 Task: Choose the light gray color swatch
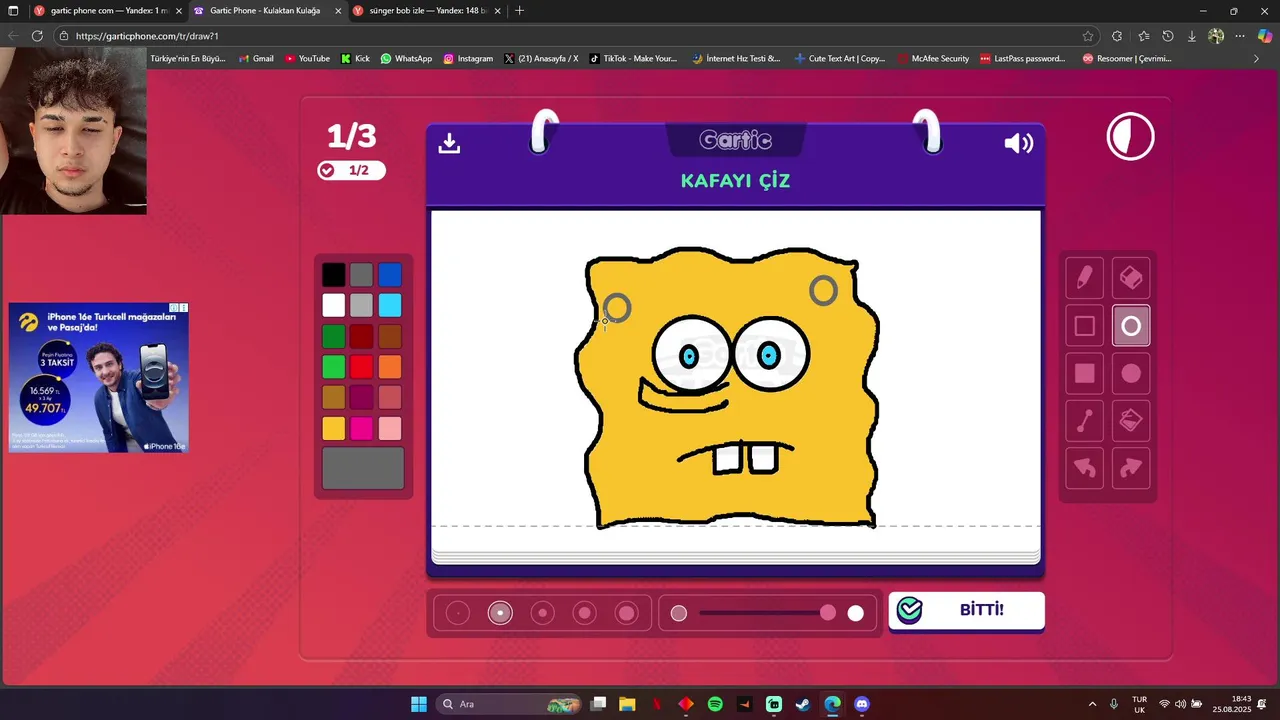(x=362, y=305)
